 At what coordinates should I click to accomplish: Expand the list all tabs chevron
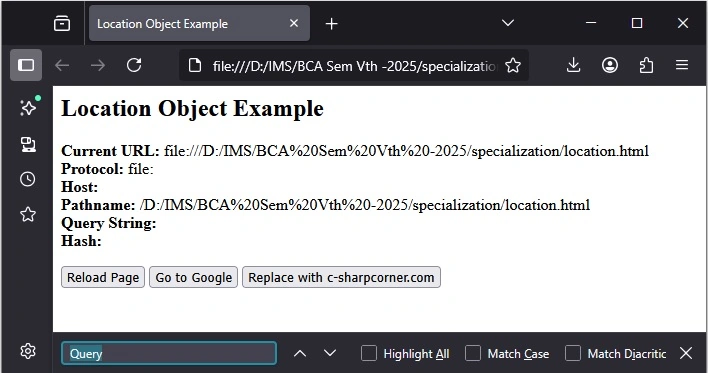pyautogui.click(x=508, y=23)
